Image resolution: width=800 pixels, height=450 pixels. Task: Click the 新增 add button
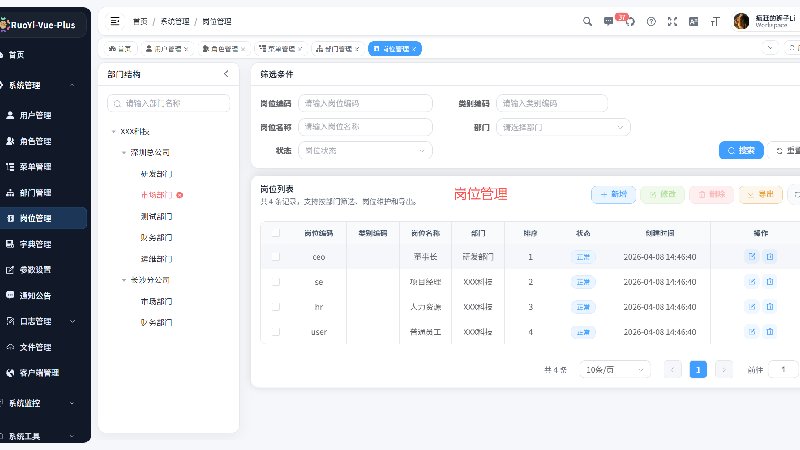[613, 194]
